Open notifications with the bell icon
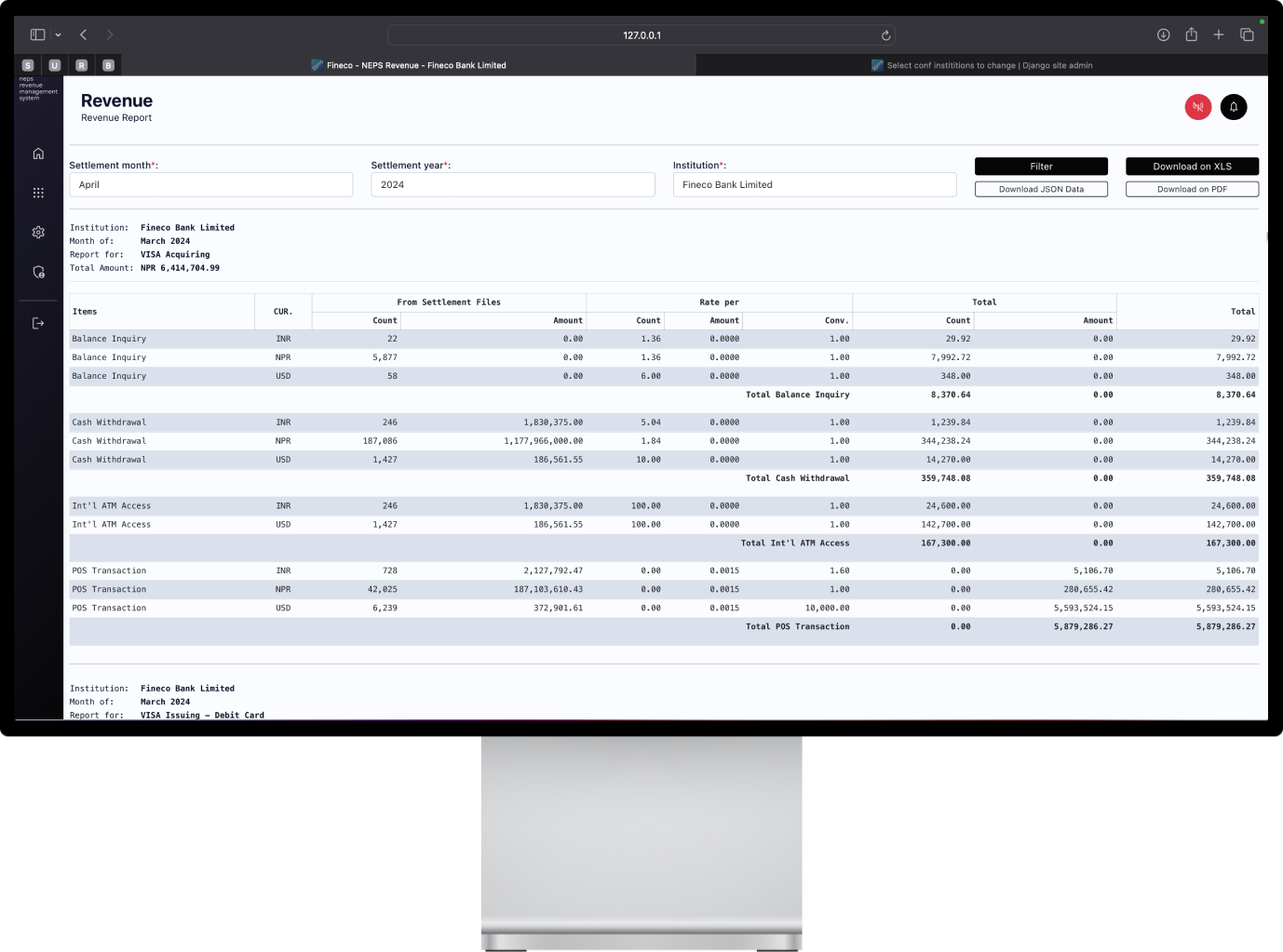 (x=1233, y=106)
